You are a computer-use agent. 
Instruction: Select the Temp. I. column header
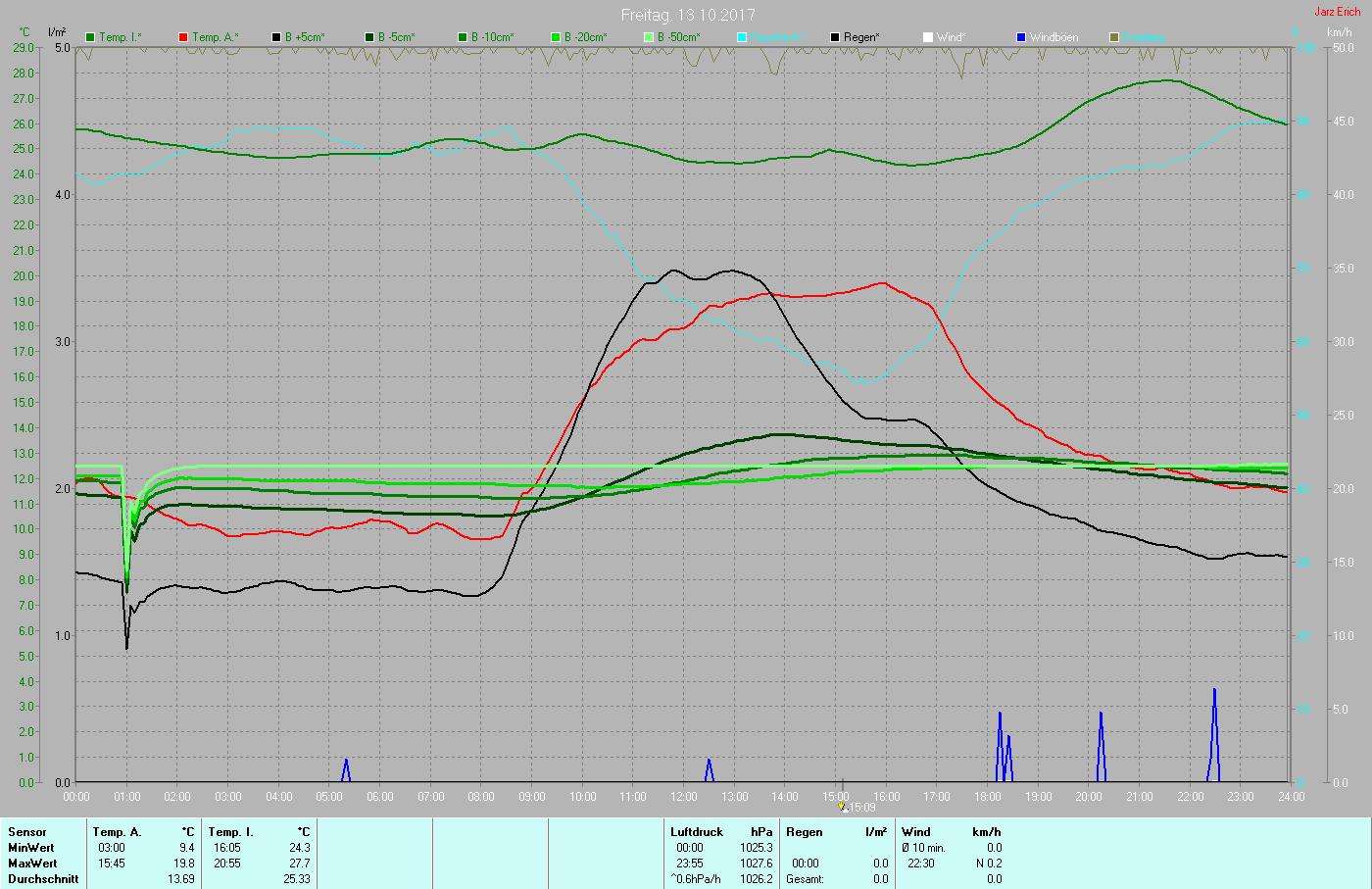(x=231, y=832)
